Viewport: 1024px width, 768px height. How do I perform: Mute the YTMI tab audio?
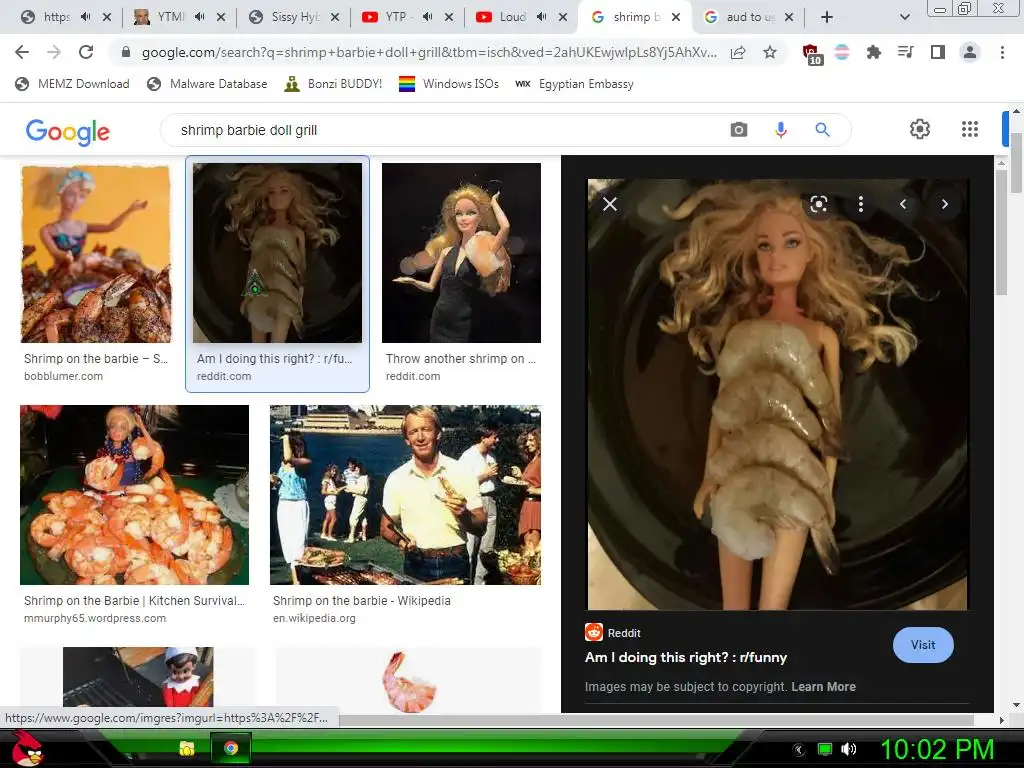200,17
